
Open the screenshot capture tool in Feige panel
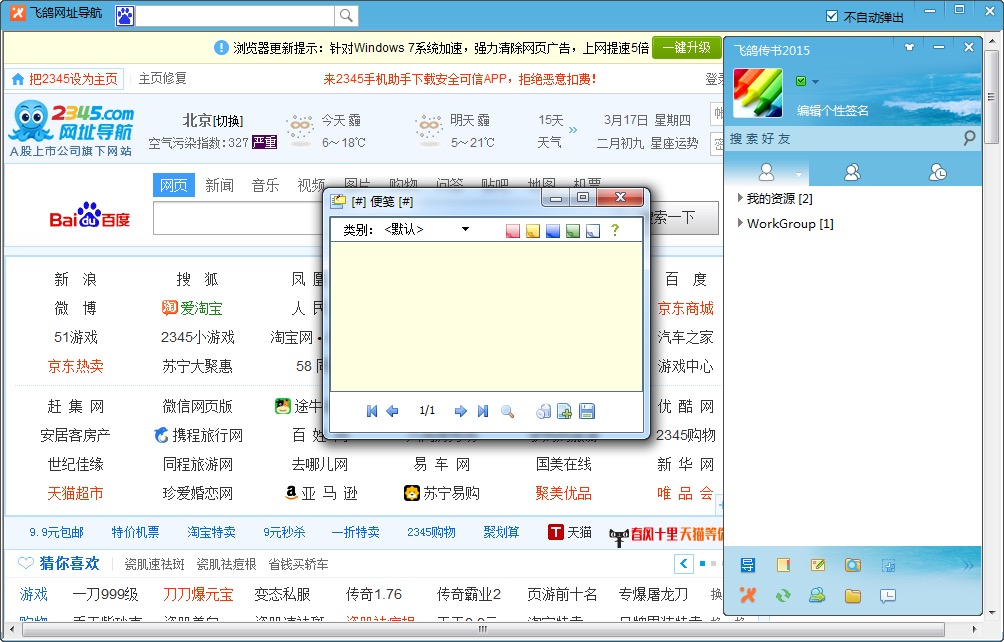tap(852, 565)
